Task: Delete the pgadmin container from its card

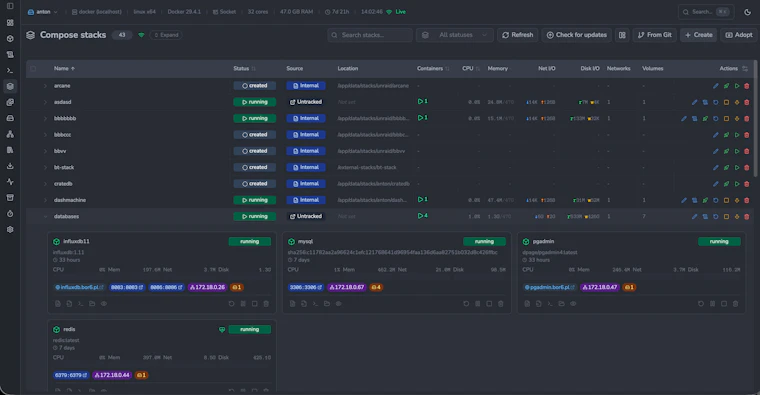Action: tap(735, 304)
